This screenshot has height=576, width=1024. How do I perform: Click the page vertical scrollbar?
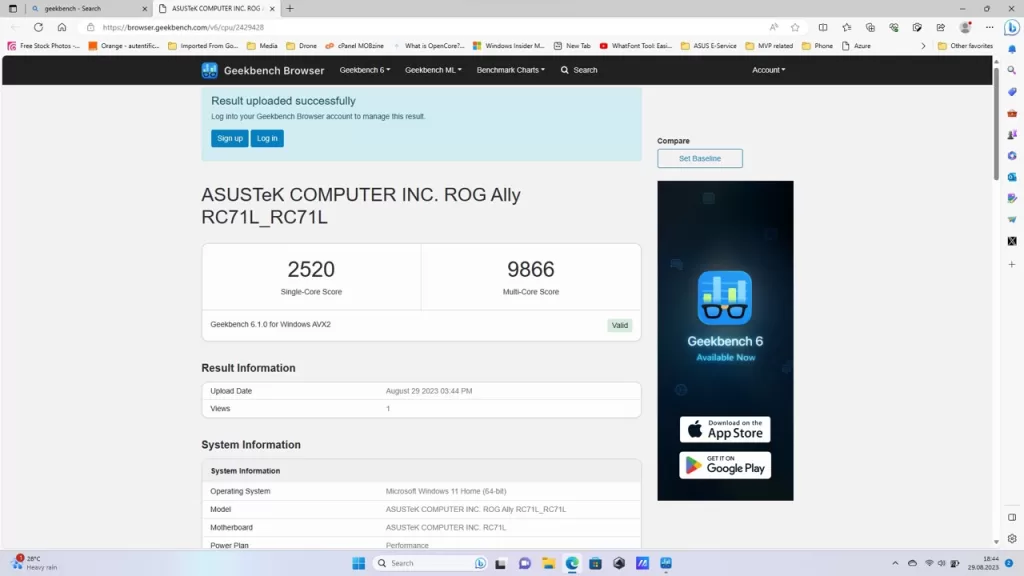click(996, 122)
